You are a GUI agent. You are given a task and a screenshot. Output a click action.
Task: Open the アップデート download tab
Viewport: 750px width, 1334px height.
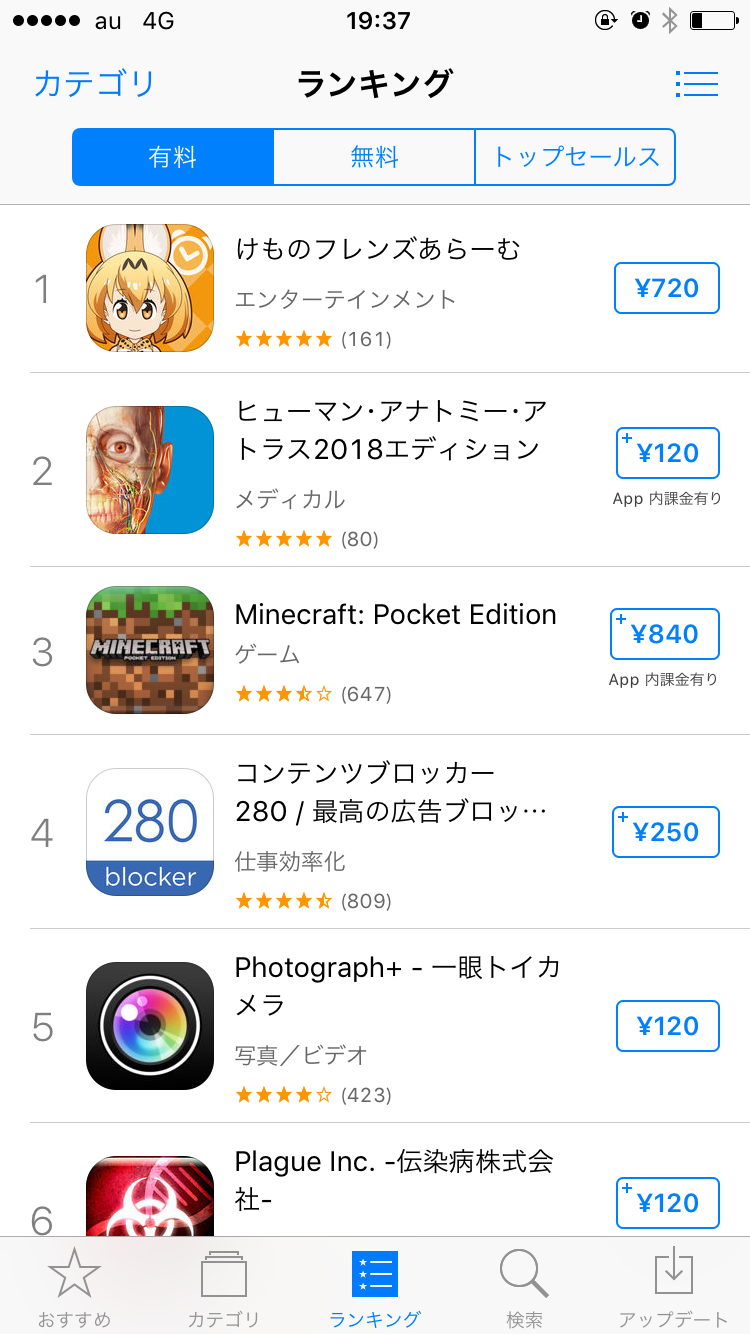pyautogui.click(x=674, y=1288)
